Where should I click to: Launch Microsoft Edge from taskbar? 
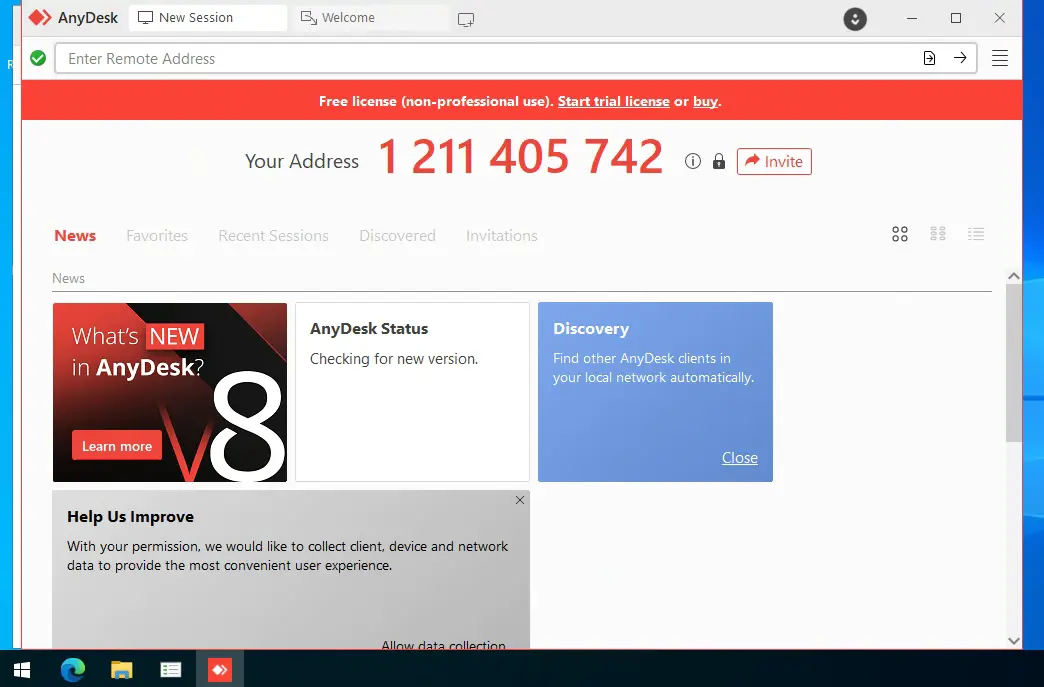(73, 669)
